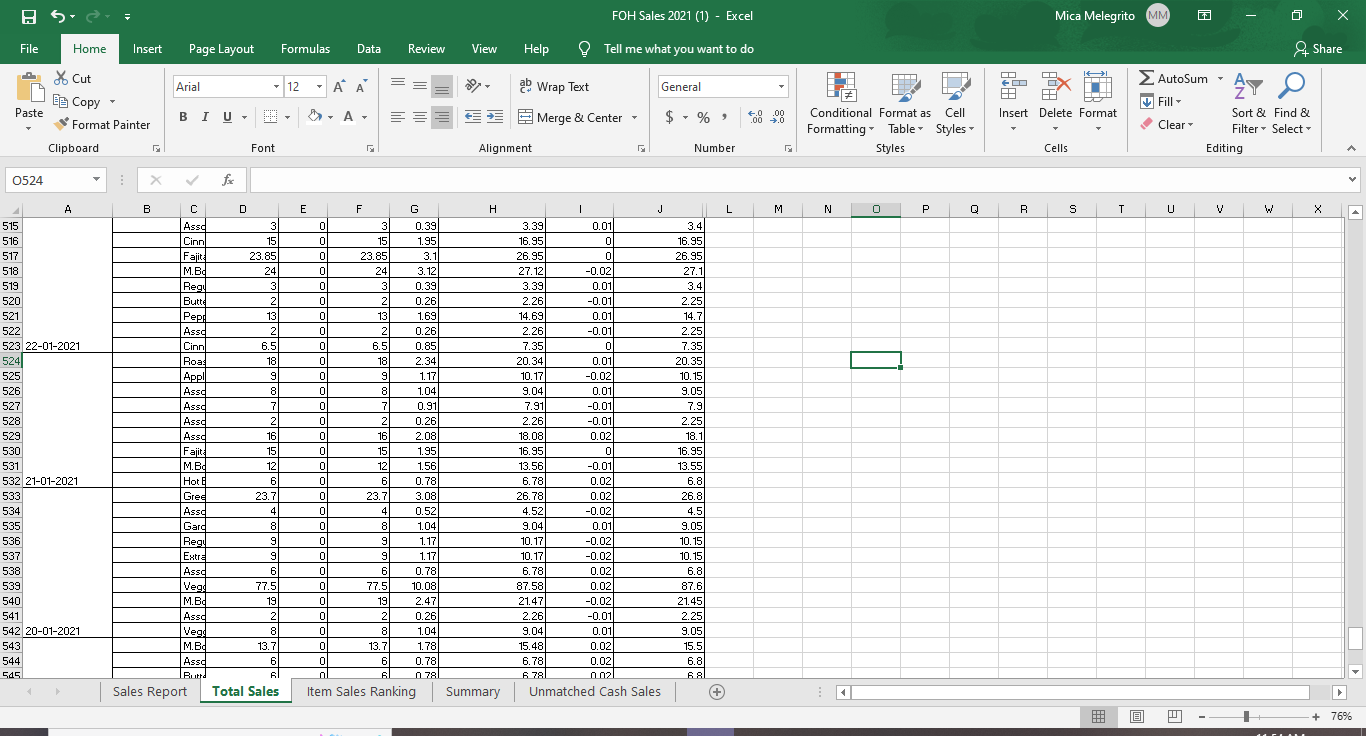Pick the Fill Color paint bucket

click(x=314, y=118)
